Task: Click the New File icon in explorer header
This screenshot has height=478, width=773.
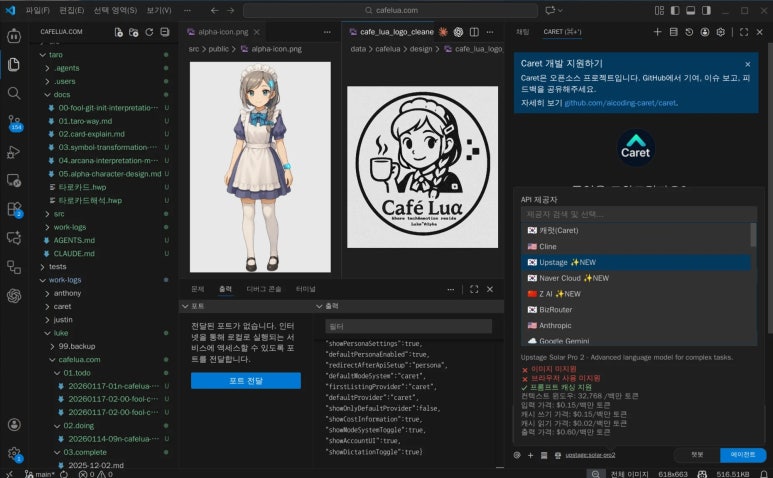Action: click(x=119, y=32)
